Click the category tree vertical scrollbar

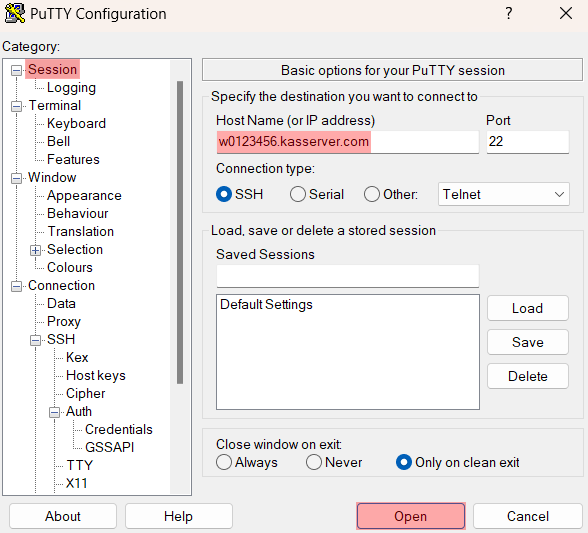coord(180,233)
